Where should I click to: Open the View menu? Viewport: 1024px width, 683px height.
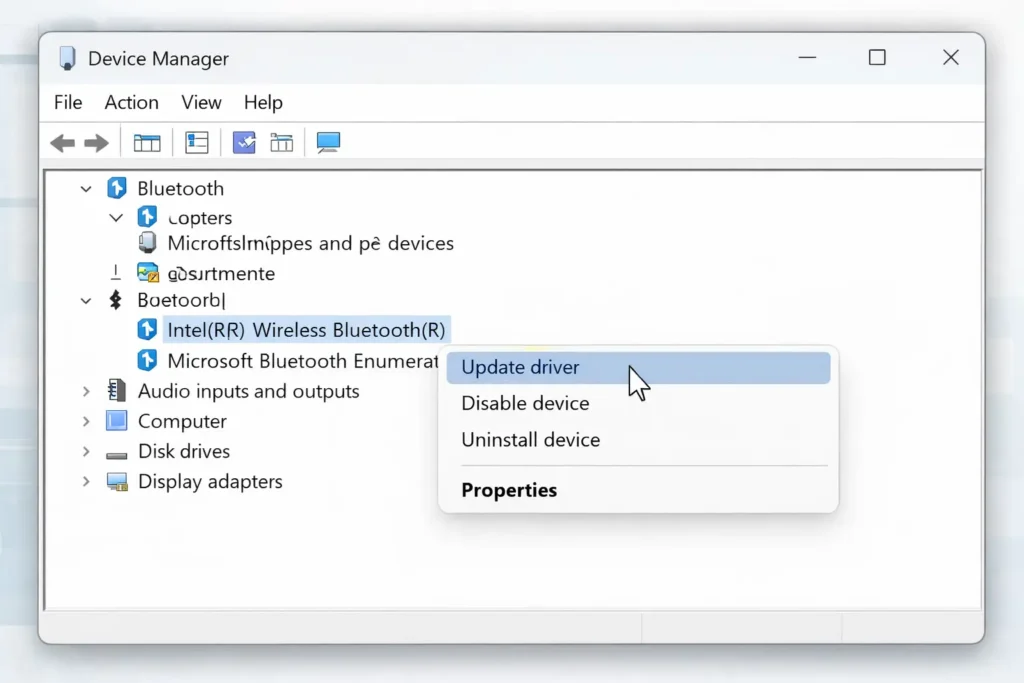(201, 102)
